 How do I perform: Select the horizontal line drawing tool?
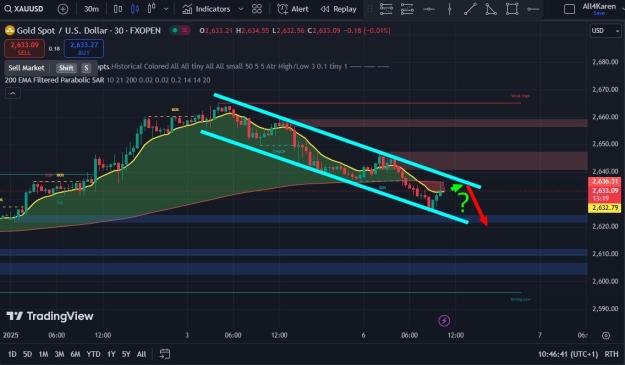[429, 9]
